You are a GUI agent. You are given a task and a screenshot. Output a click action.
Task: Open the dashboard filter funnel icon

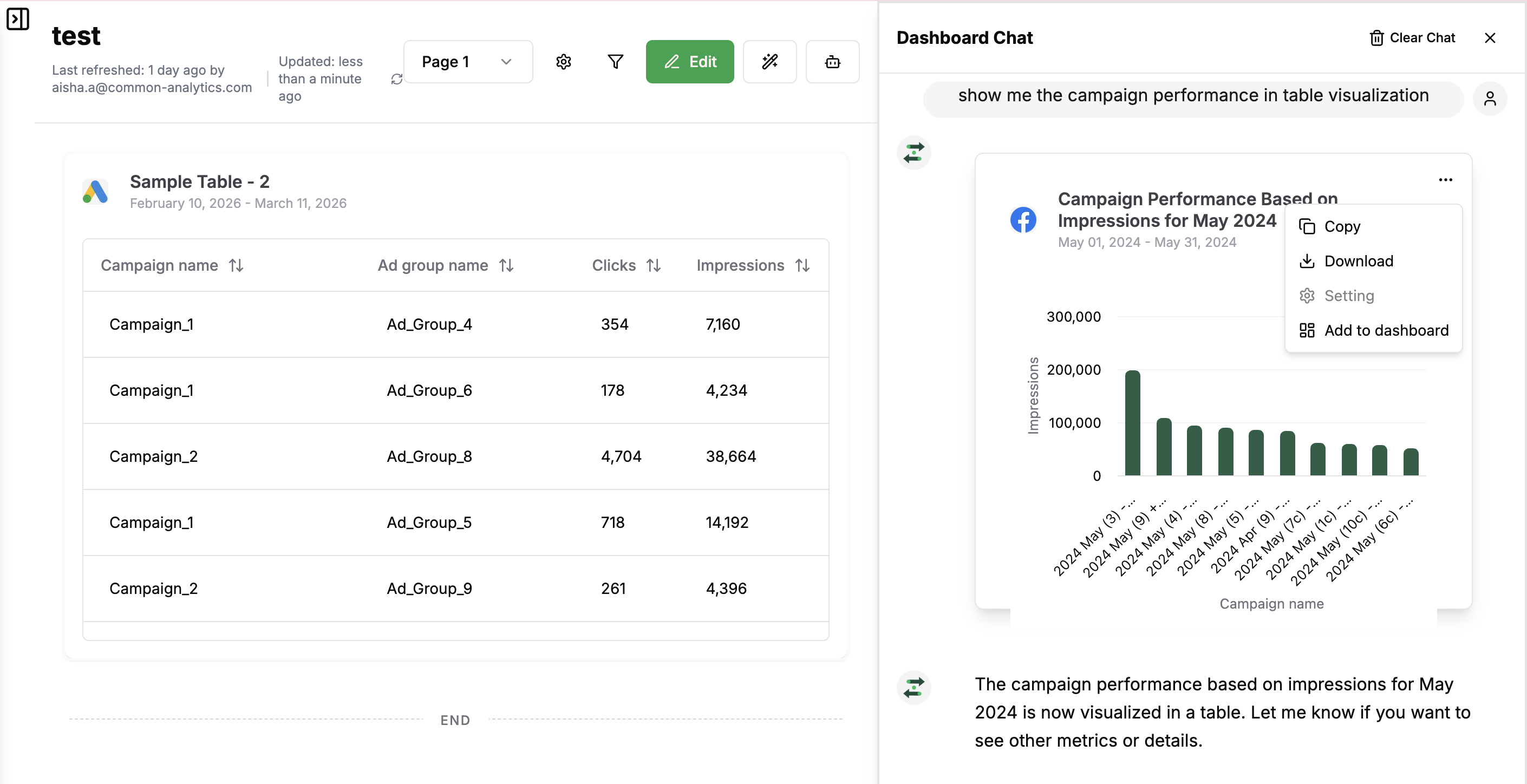click(x=615, y=62)
